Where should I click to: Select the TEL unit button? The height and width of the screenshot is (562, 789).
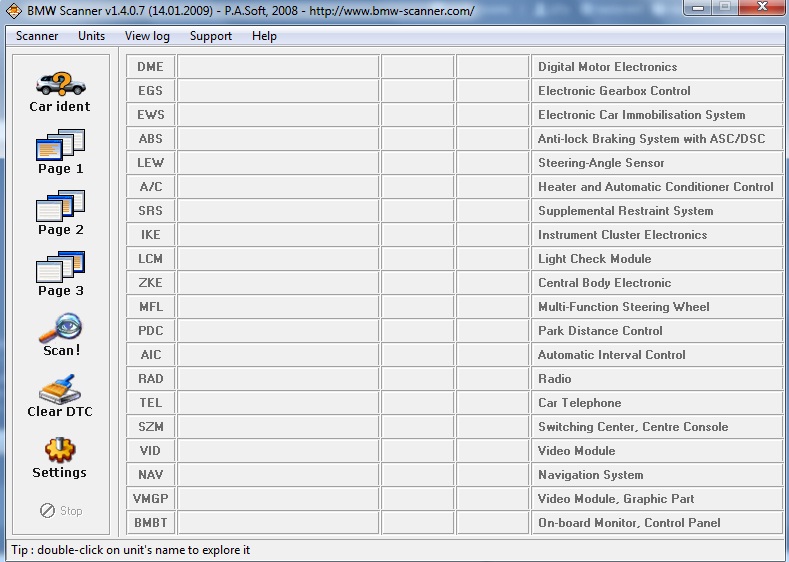tap(150, 403)
